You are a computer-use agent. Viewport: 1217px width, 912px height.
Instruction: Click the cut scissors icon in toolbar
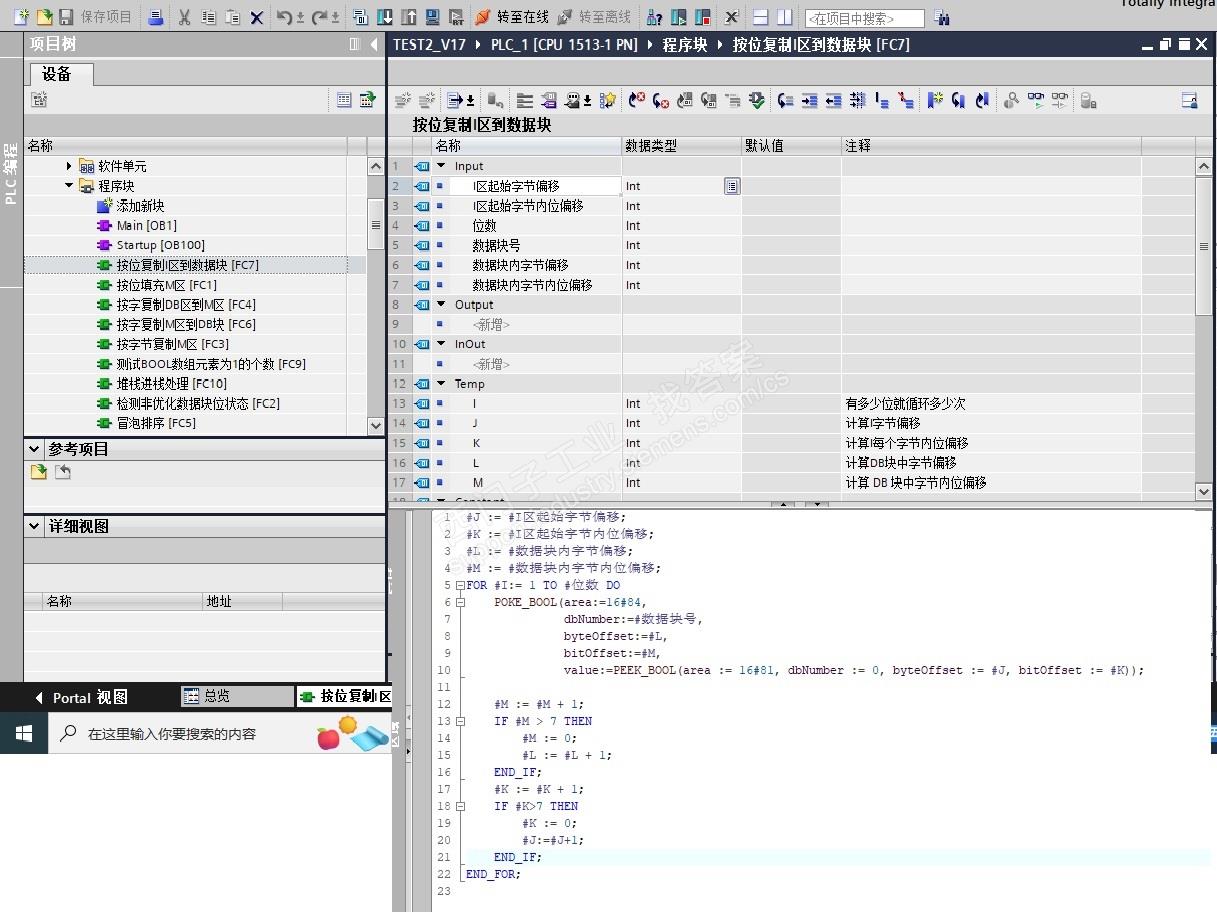(184, 17)
